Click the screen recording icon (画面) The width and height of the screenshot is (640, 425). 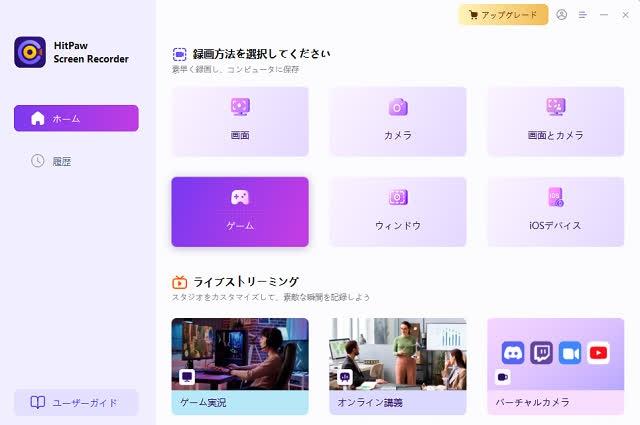[x=240, y=107]
